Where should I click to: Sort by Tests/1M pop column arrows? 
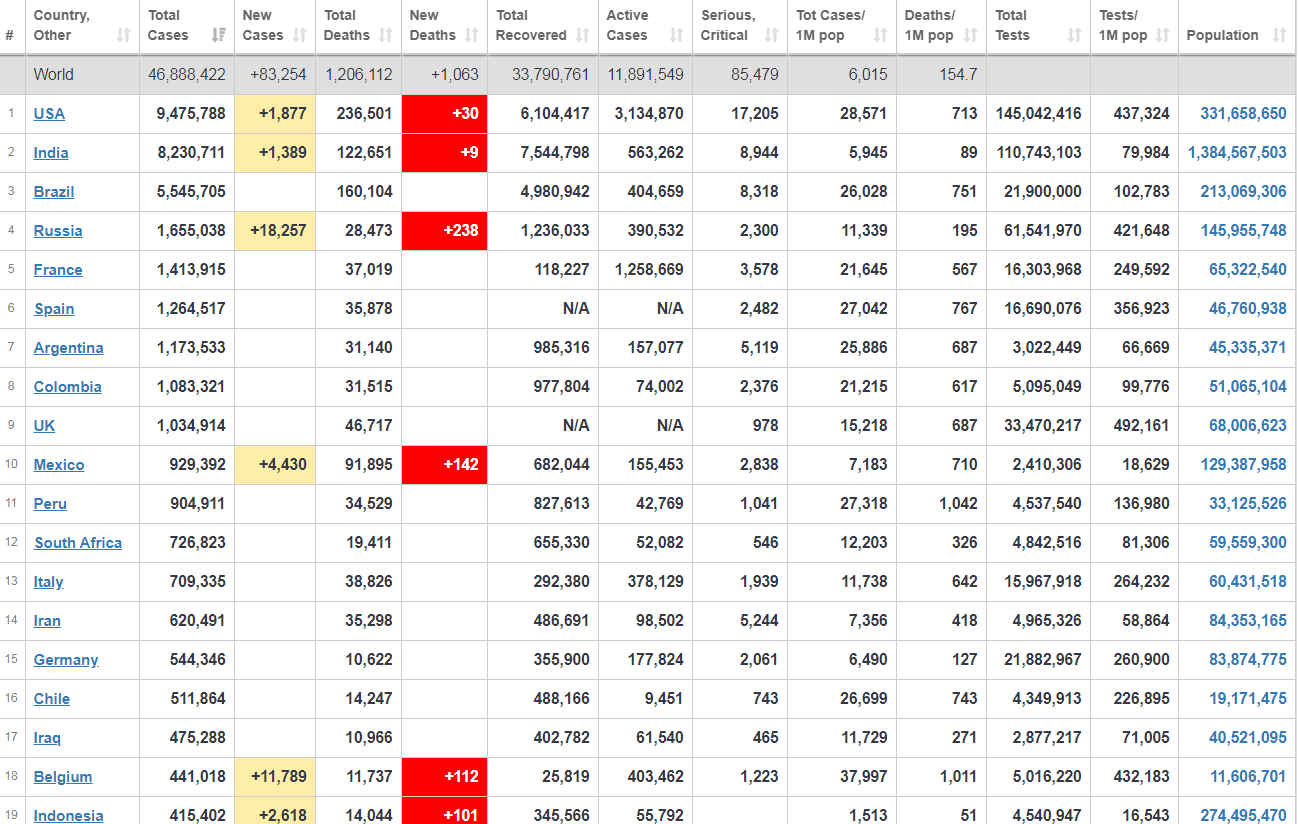coord(1162,35)
